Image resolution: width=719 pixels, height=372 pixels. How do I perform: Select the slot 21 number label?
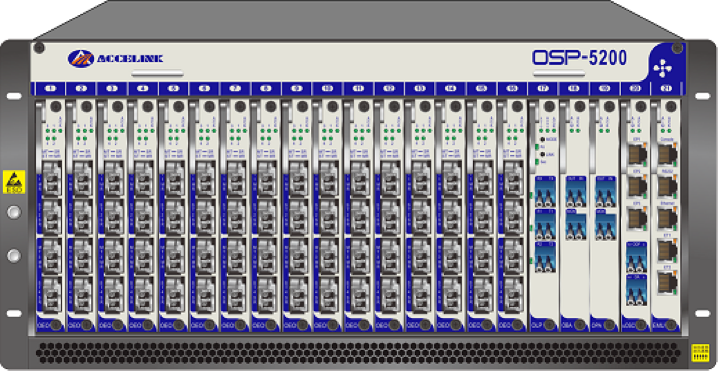click(x=665, y=88)
